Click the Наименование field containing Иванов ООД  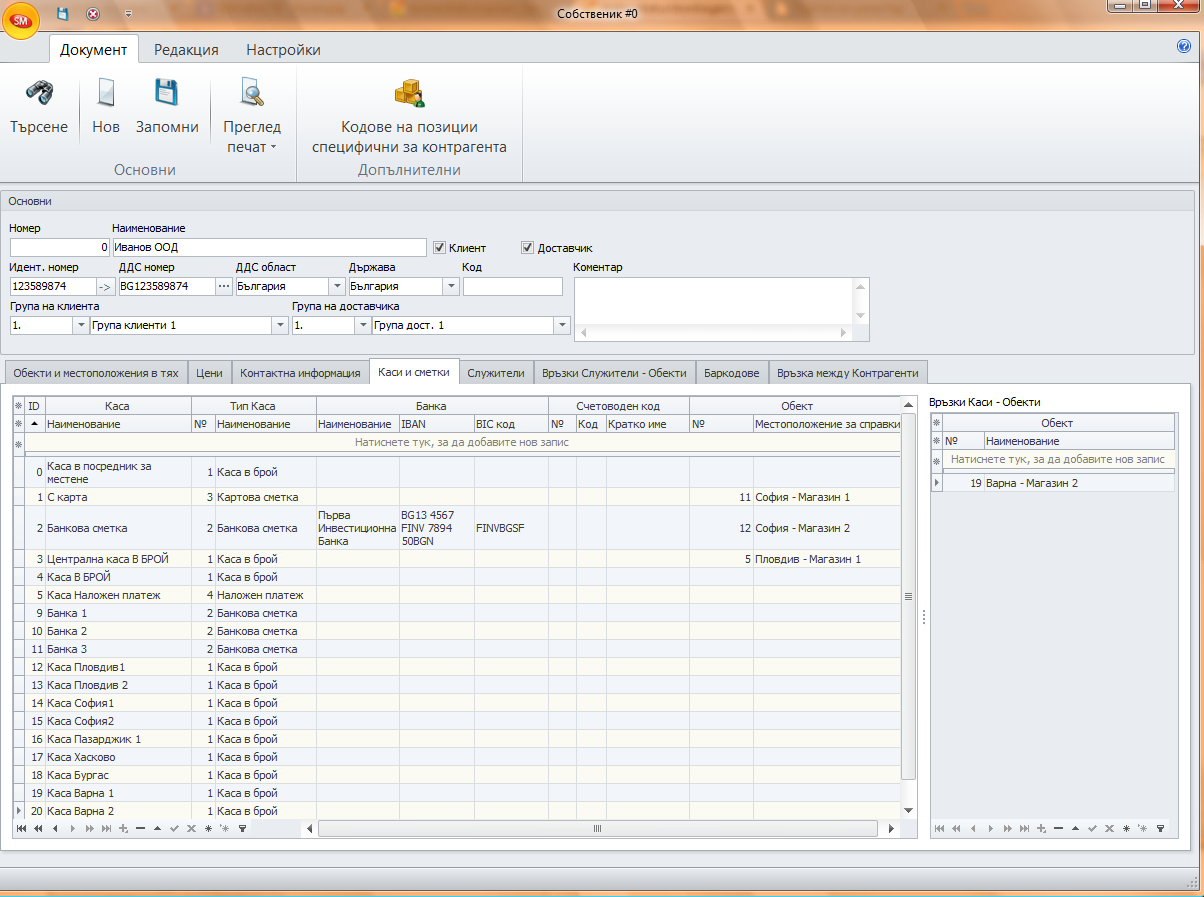point(269,247)
